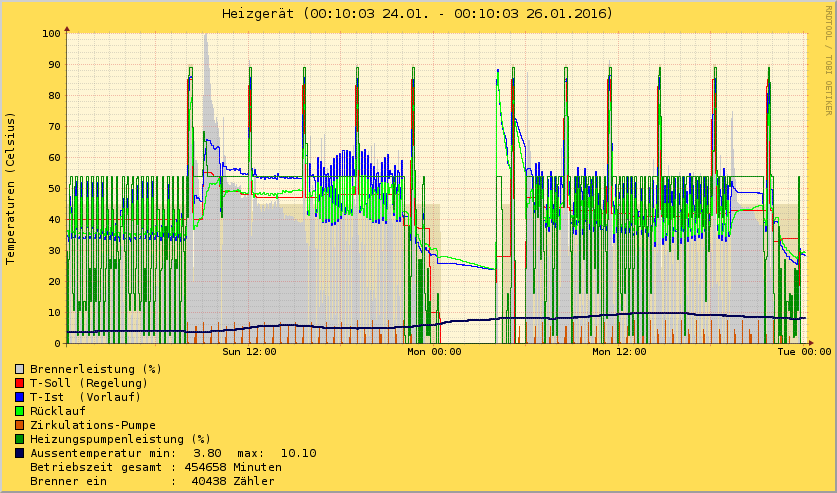Screen dimensions: 837x493
Task: Click the y-axis label 80
Action: [54, 96]
